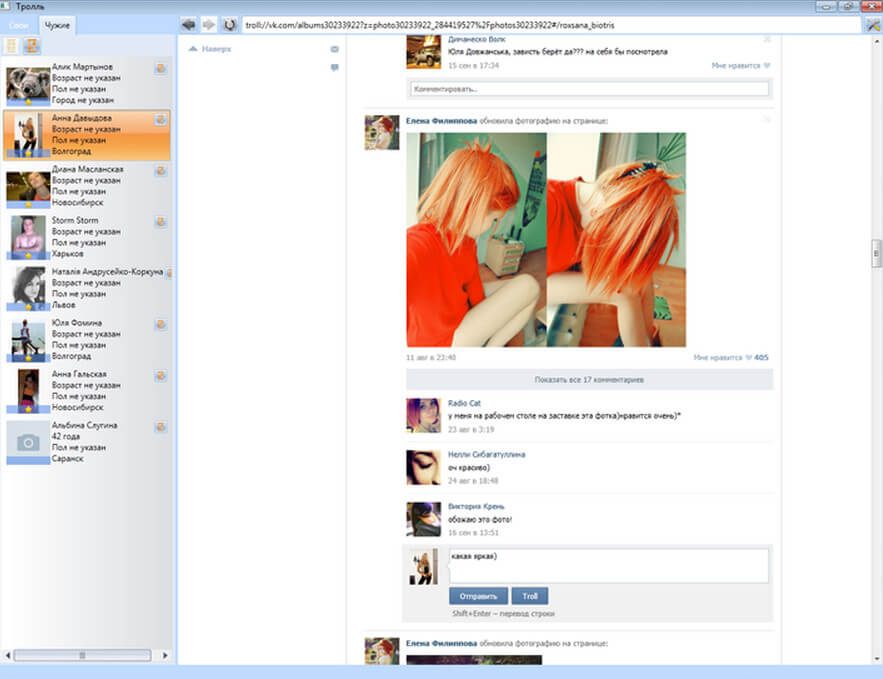The width and height of the screenshot is (883, 679).
Task: Click the small top icon right of Наверх
Action: click(x=335, y=50)
